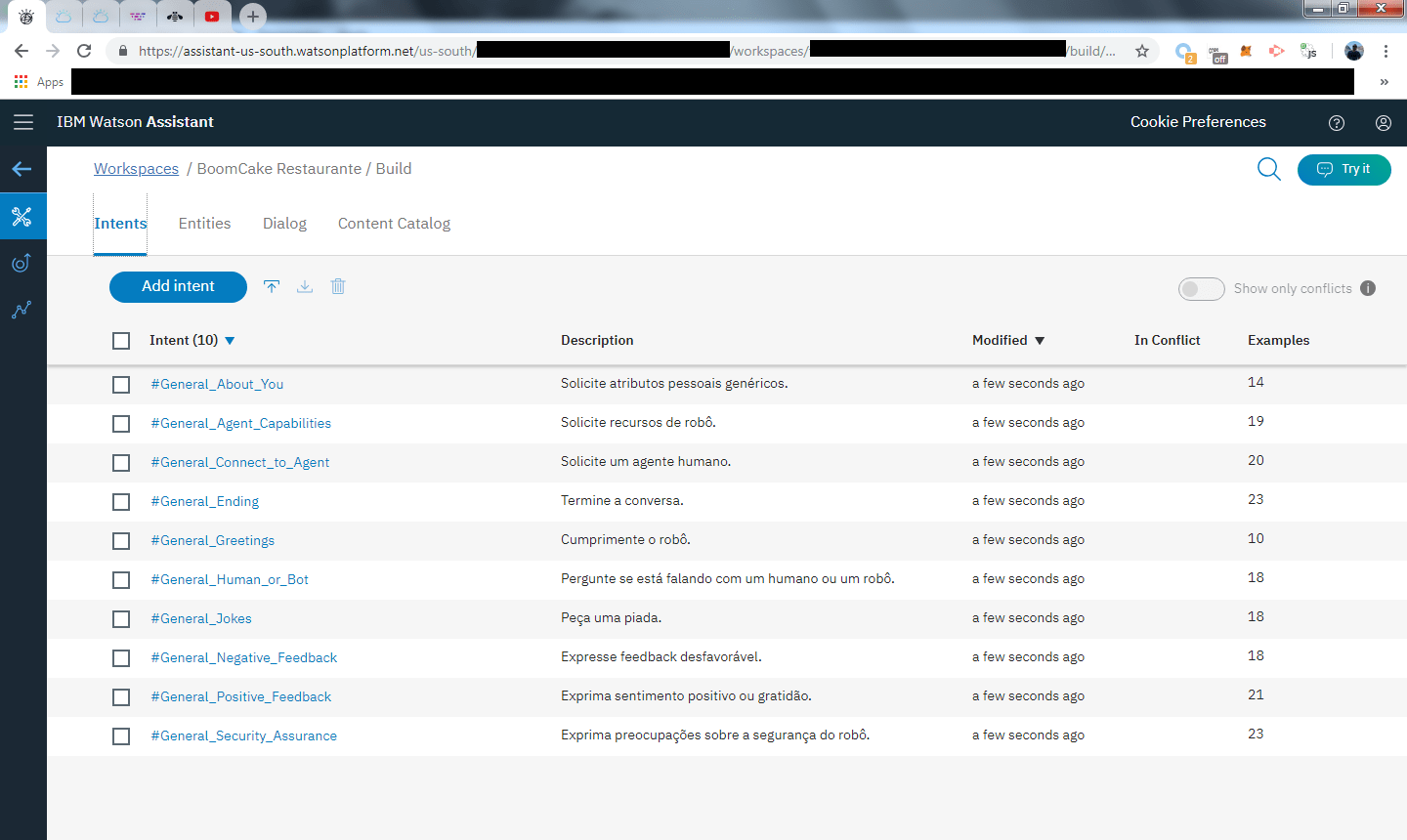Click the extension icon labeled off
This screenshot has height=840, width=1407.
click(x=1217, y=54)
